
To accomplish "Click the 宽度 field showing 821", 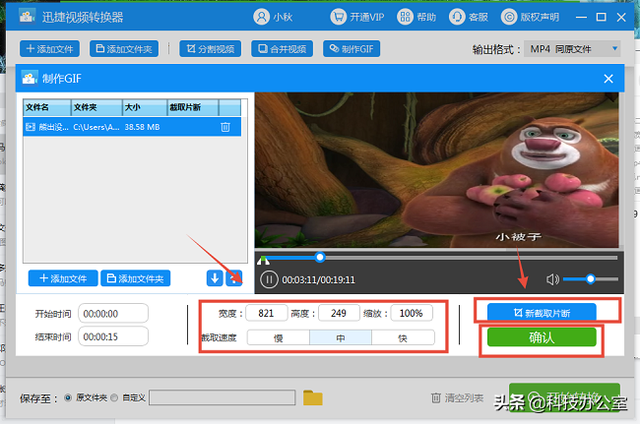I will [266, 313].
